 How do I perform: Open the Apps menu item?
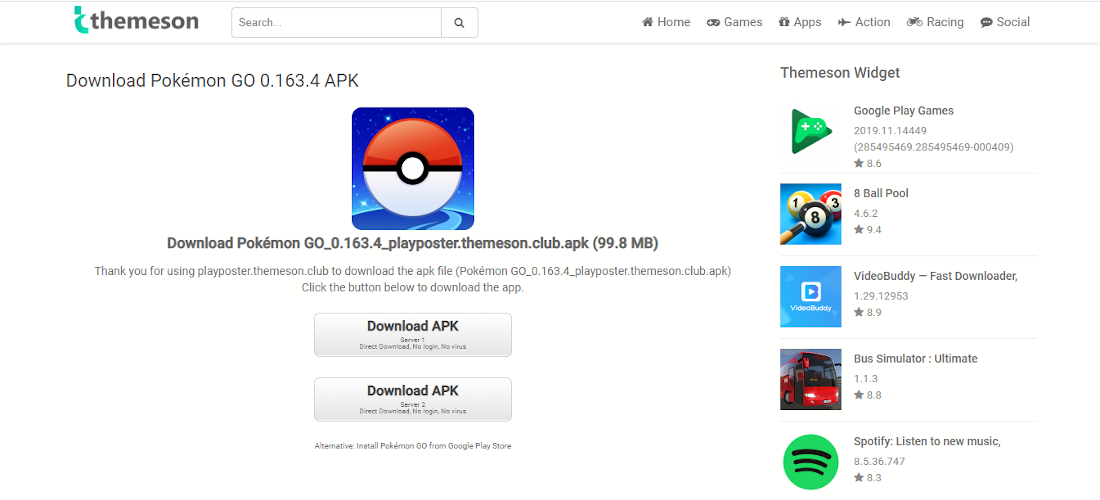[x=800, y=22]
